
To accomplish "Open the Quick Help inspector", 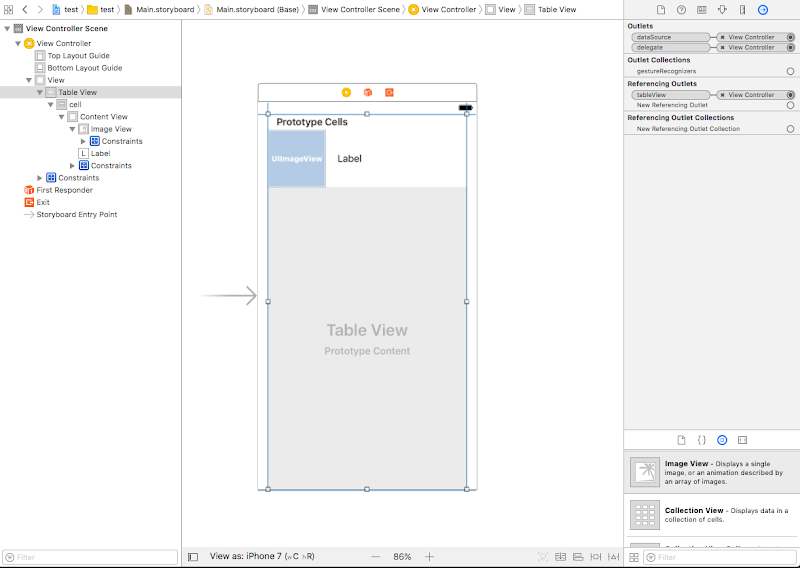I will (x=681, y=10).
